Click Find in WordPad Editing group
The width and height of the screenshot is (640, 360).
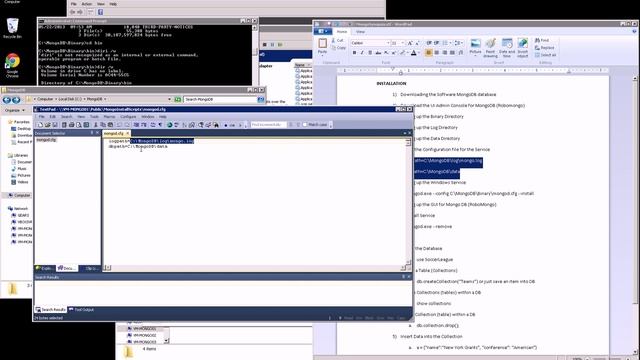coord(542,40)
